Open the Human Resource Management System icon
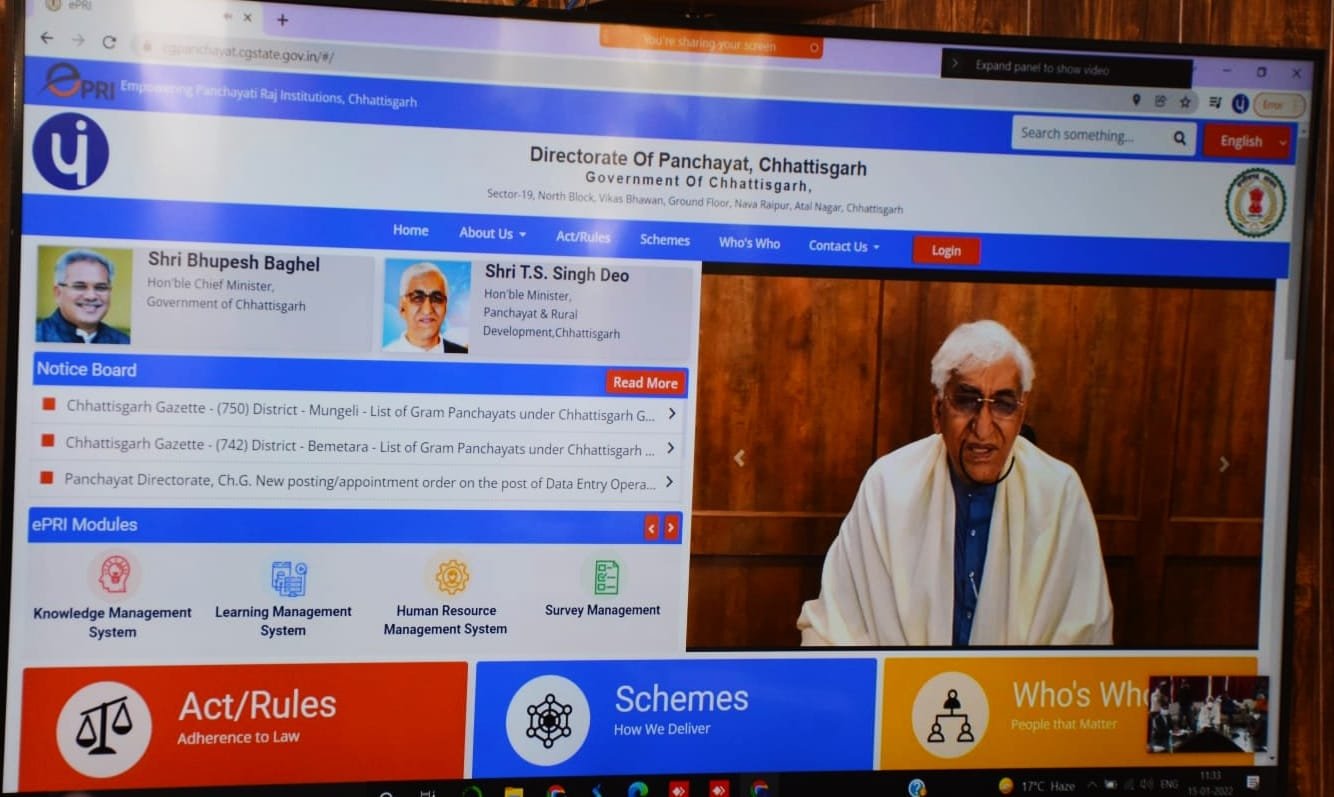 452,577
